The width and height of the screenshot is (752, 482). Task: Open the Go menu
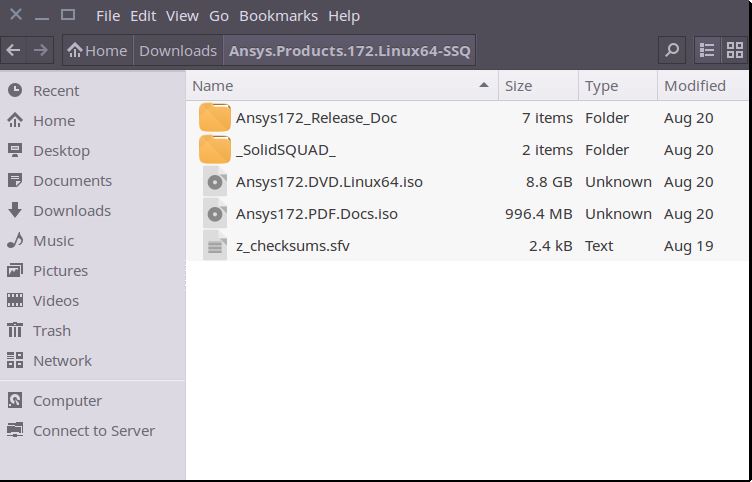pyautogui.click(x=219, y=16)
